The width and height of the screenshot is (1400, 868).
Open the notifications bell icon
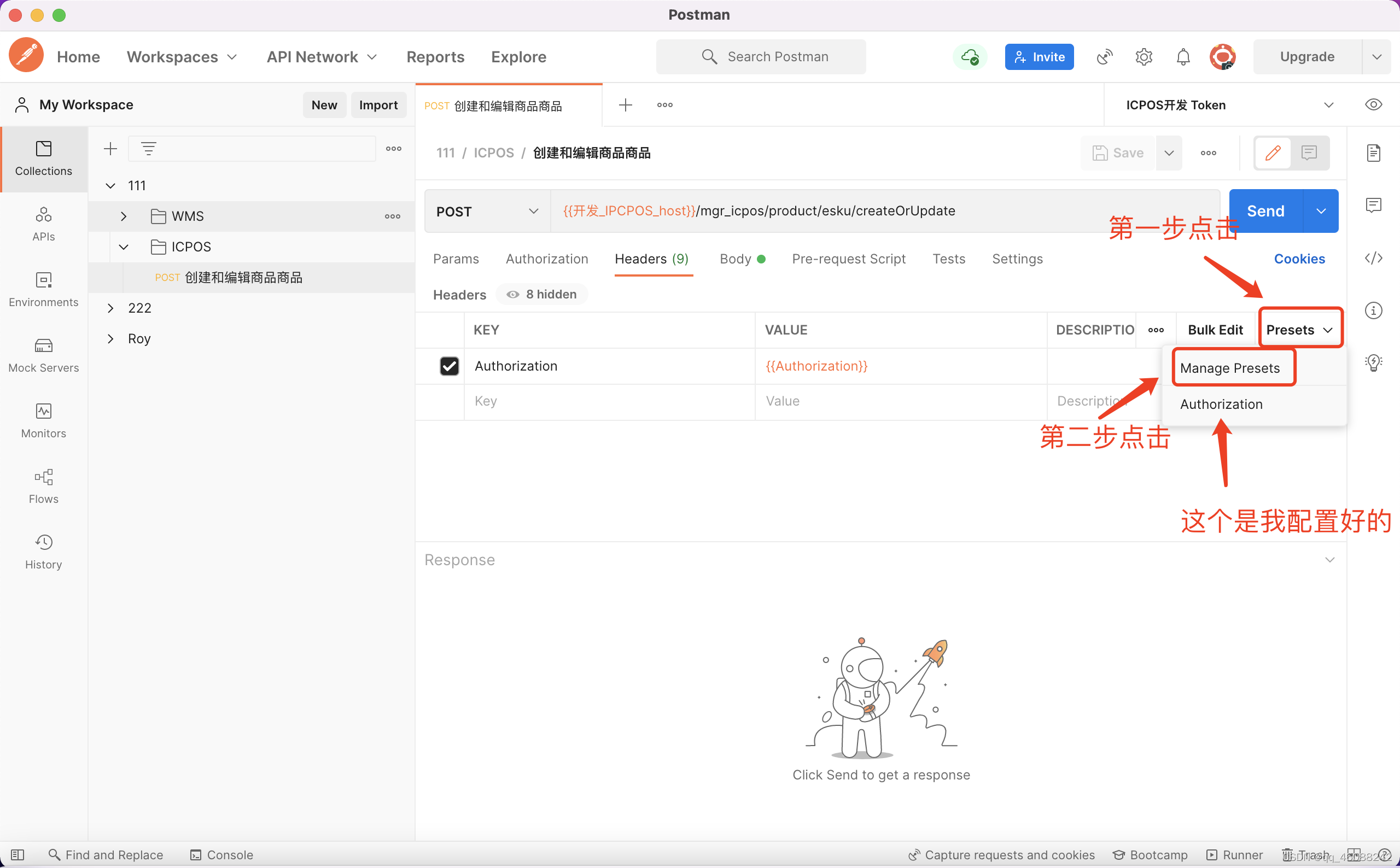pyautogui.click(x=1183, y=57)
